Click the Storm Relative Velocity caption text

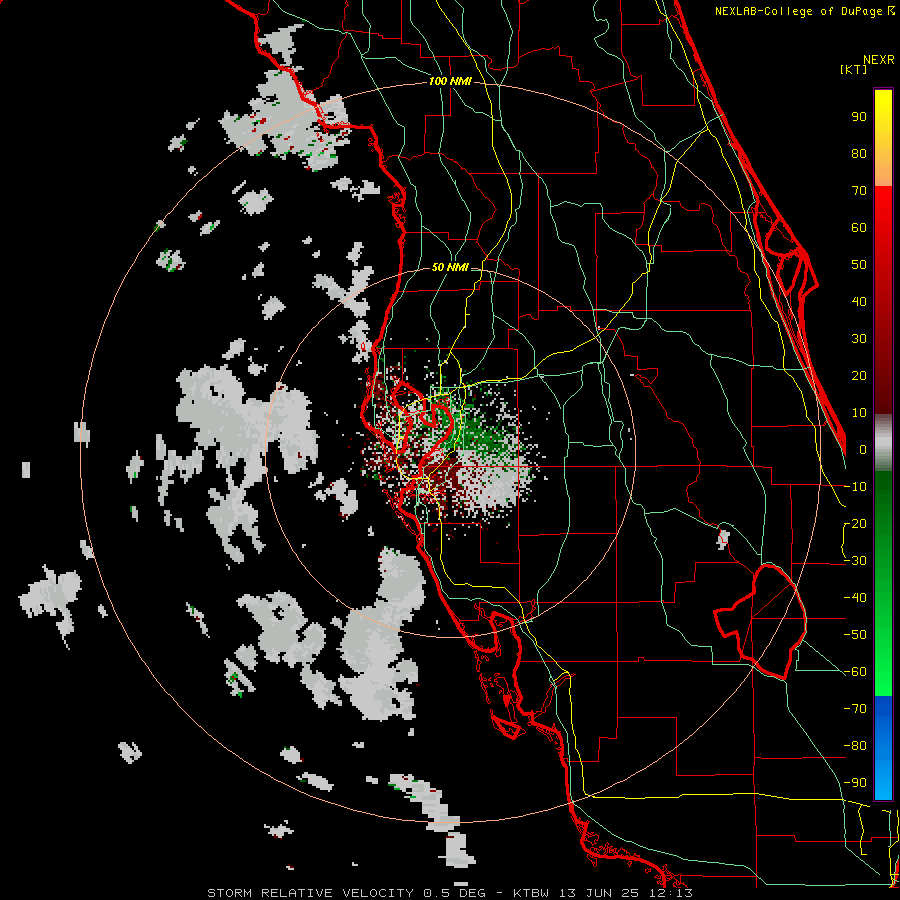tap(450, 893)
